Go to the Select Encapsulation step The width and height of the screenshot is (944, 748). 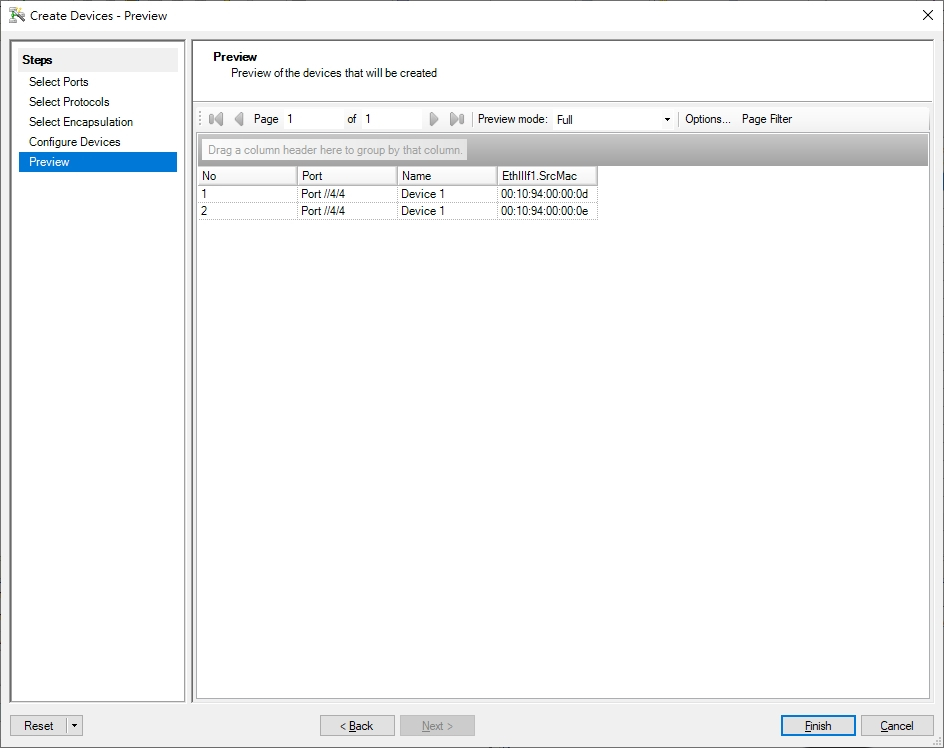tap(81, 122)
